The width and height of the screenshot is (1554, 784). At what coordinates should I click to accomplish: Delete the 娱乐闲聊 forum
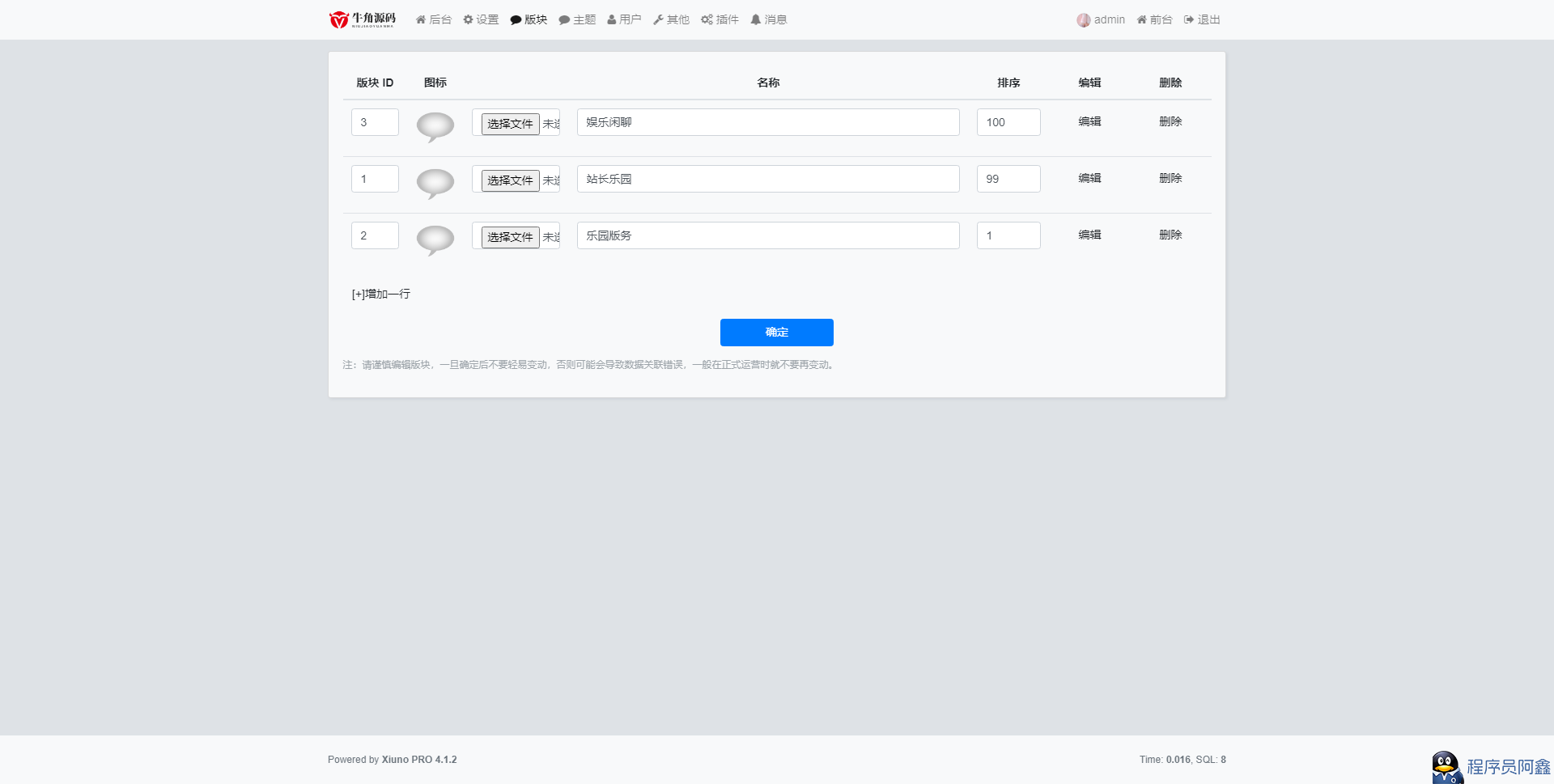[1170, 121]
